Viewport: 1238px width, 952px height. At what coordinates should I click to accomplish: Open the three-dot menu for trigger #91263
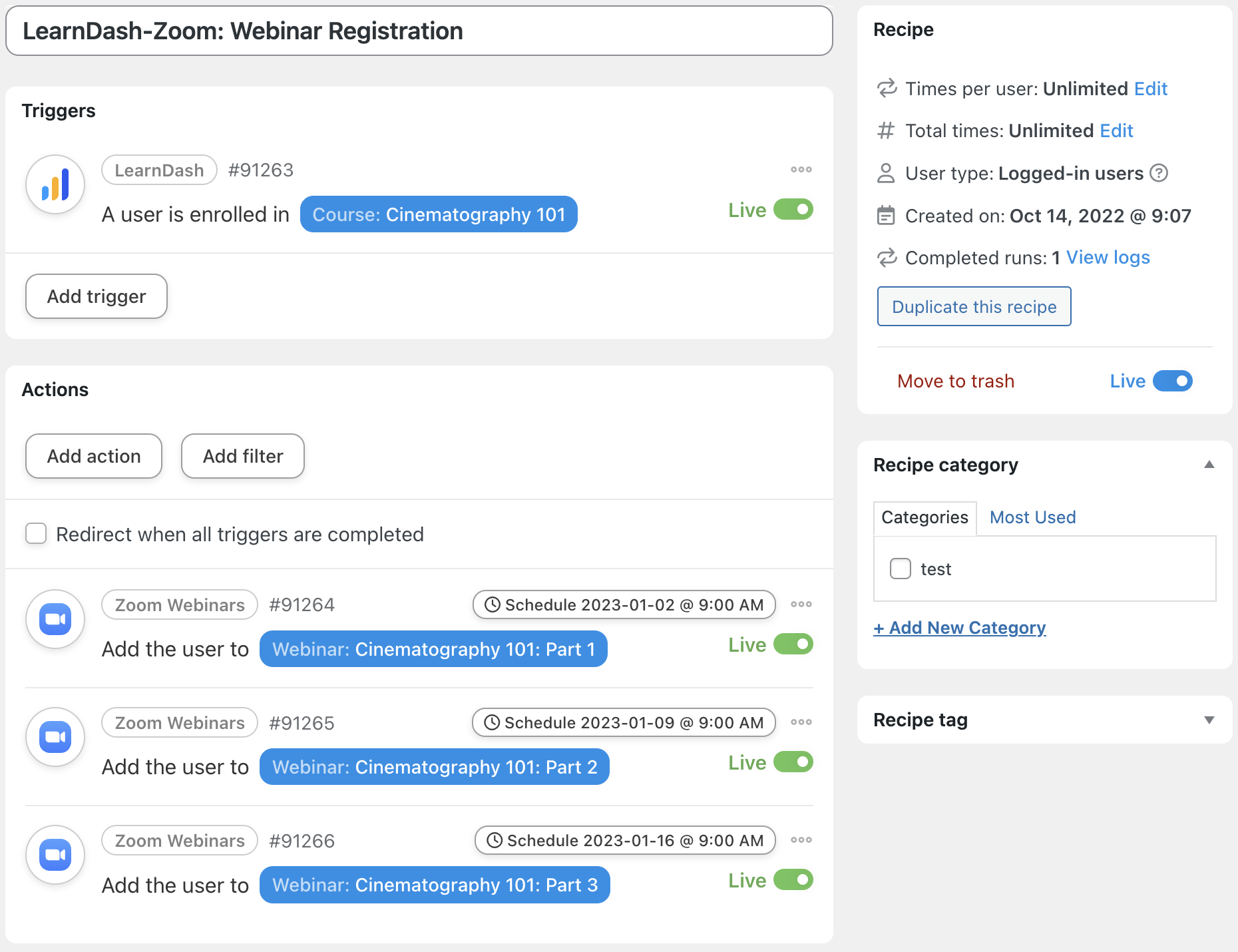801,170
